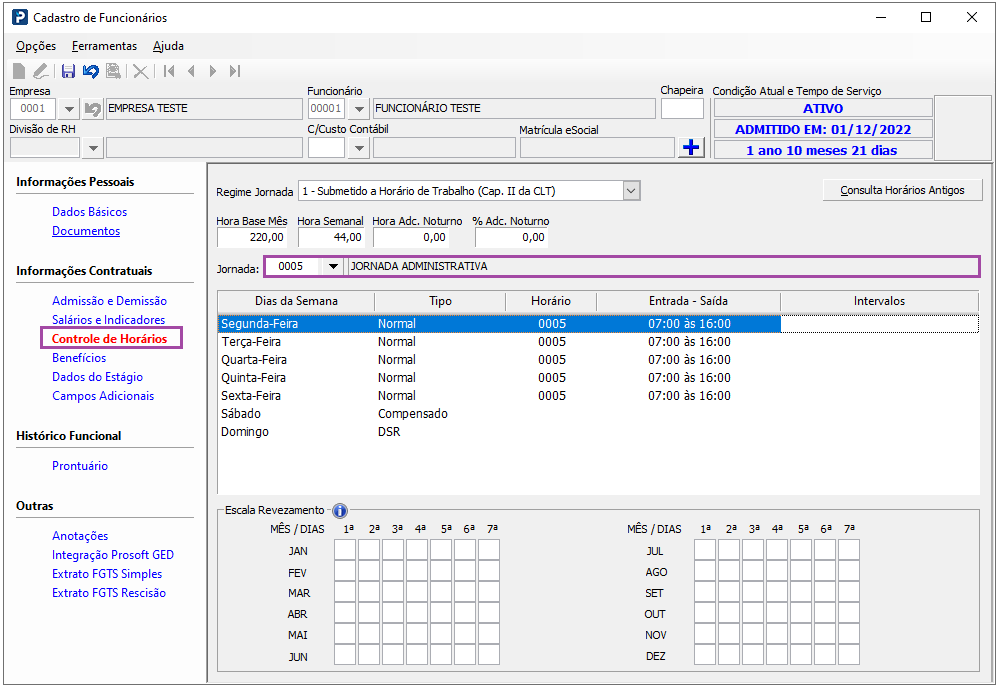Open the Empresa code dropdown

69,109
